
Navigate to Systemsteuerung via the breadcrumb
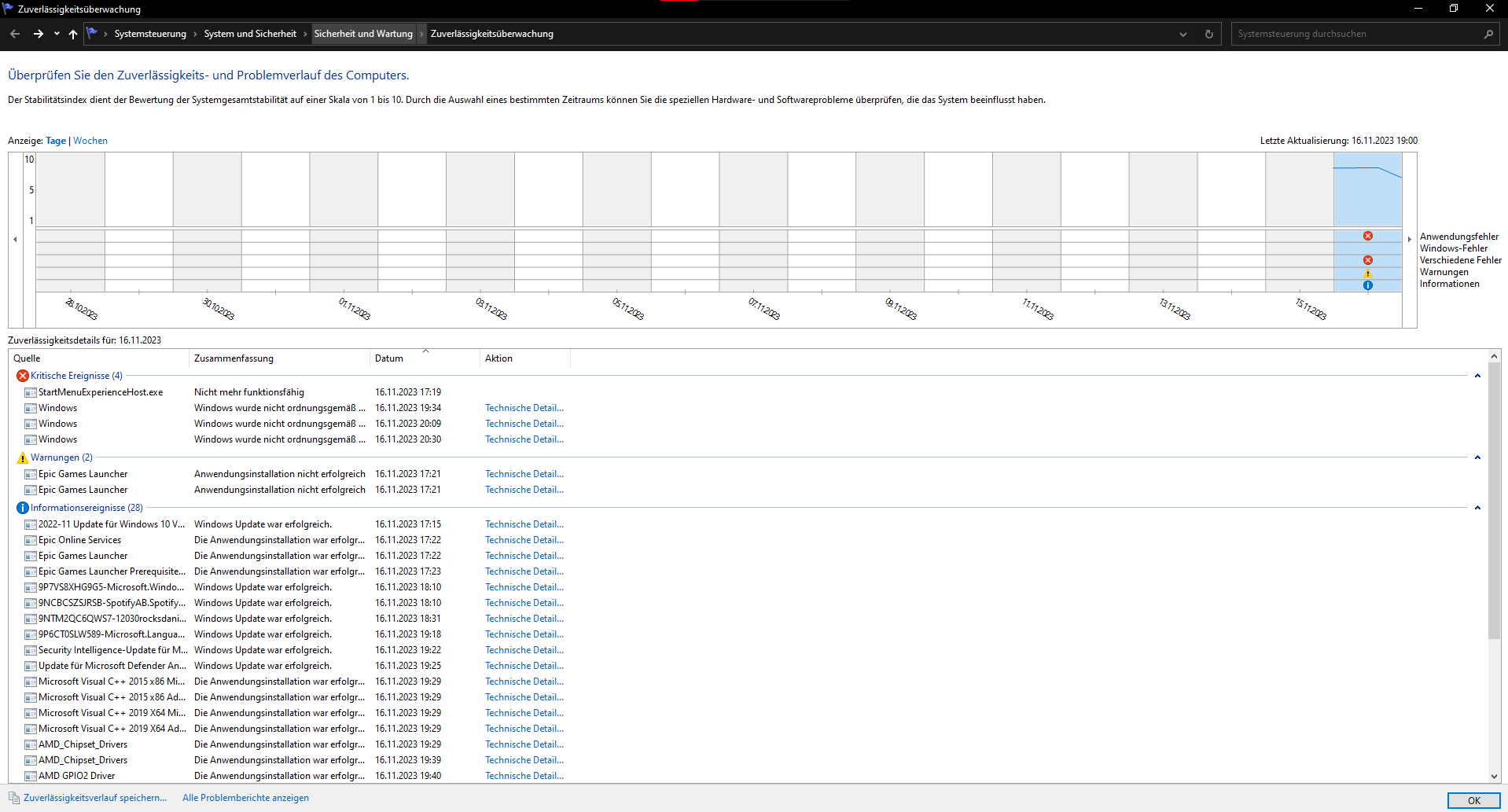[x=150, y=33]
